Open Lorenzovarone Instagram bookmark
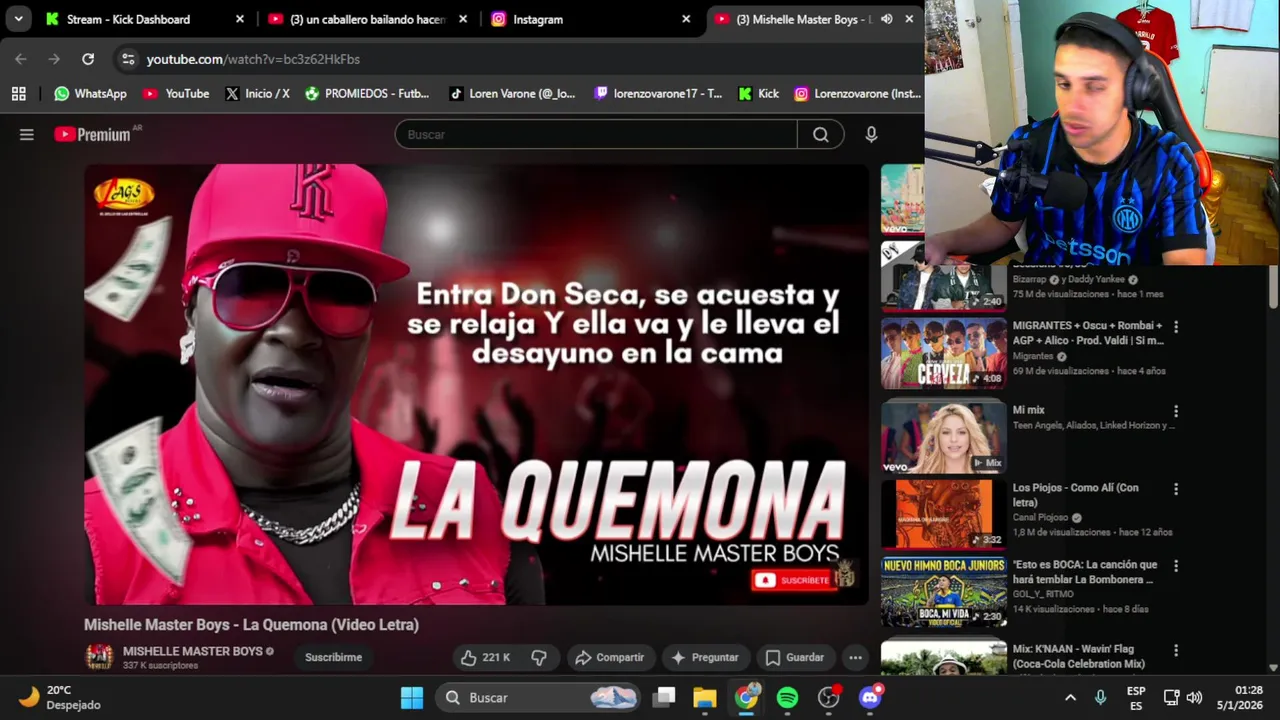The image size is (1280, 720). click(x=857, y=93)
